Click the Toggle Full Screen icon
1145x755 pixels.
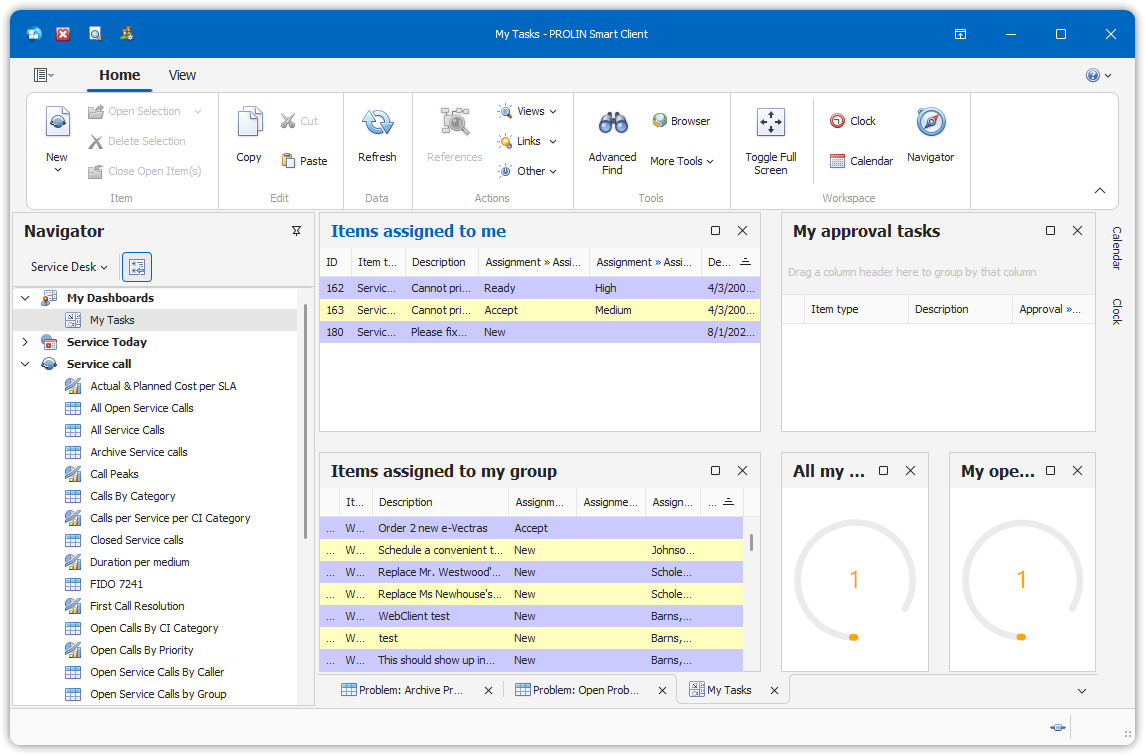770,123
